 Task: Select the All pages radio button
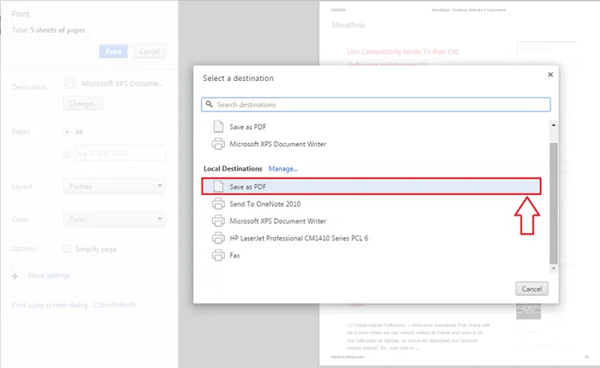(67, 132)
